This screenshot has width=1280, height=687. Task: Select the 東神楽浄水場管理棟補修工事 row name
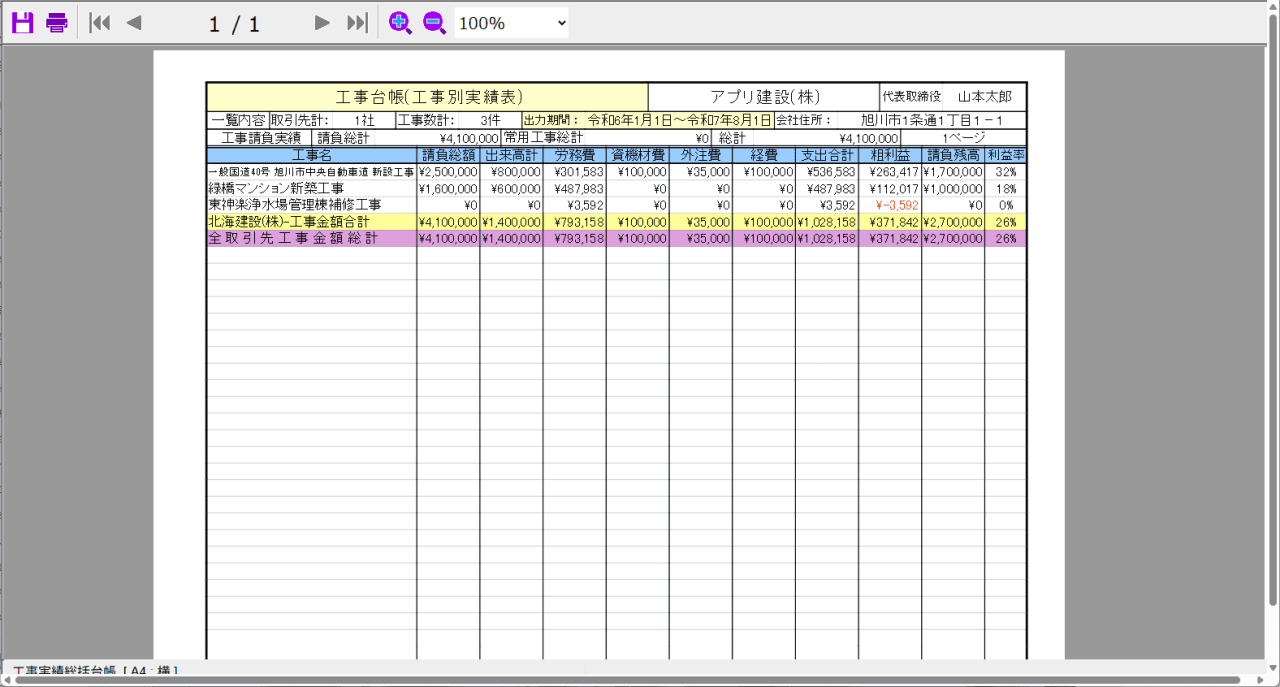coord(295,205)
